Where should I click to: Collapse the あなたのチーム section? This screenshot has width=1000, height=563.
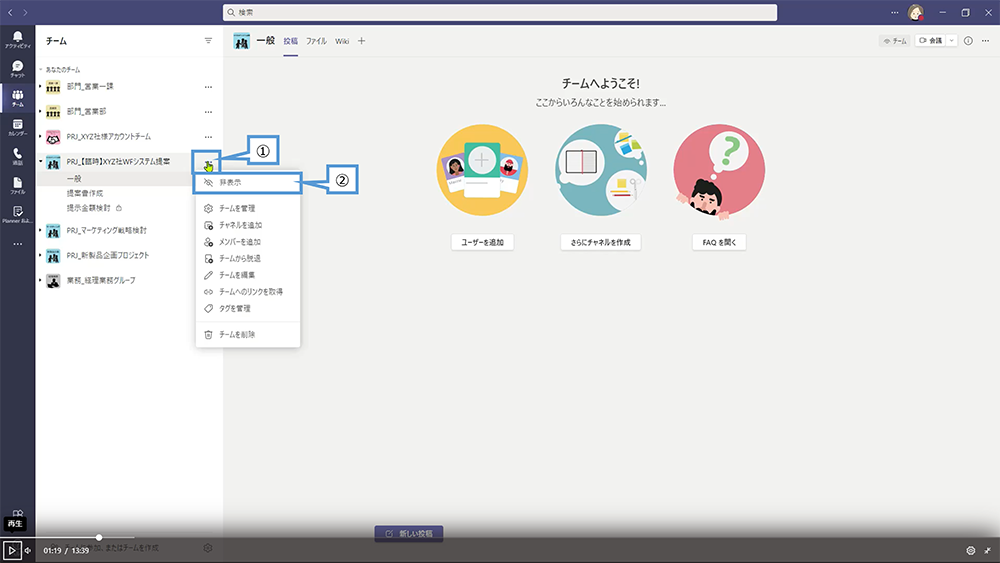(41, 69)
